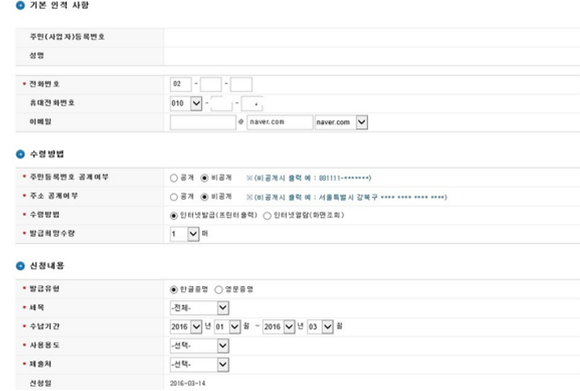Open the 발급희망수량 quantity dropdown
580x391 pixels.
(185, 234)
